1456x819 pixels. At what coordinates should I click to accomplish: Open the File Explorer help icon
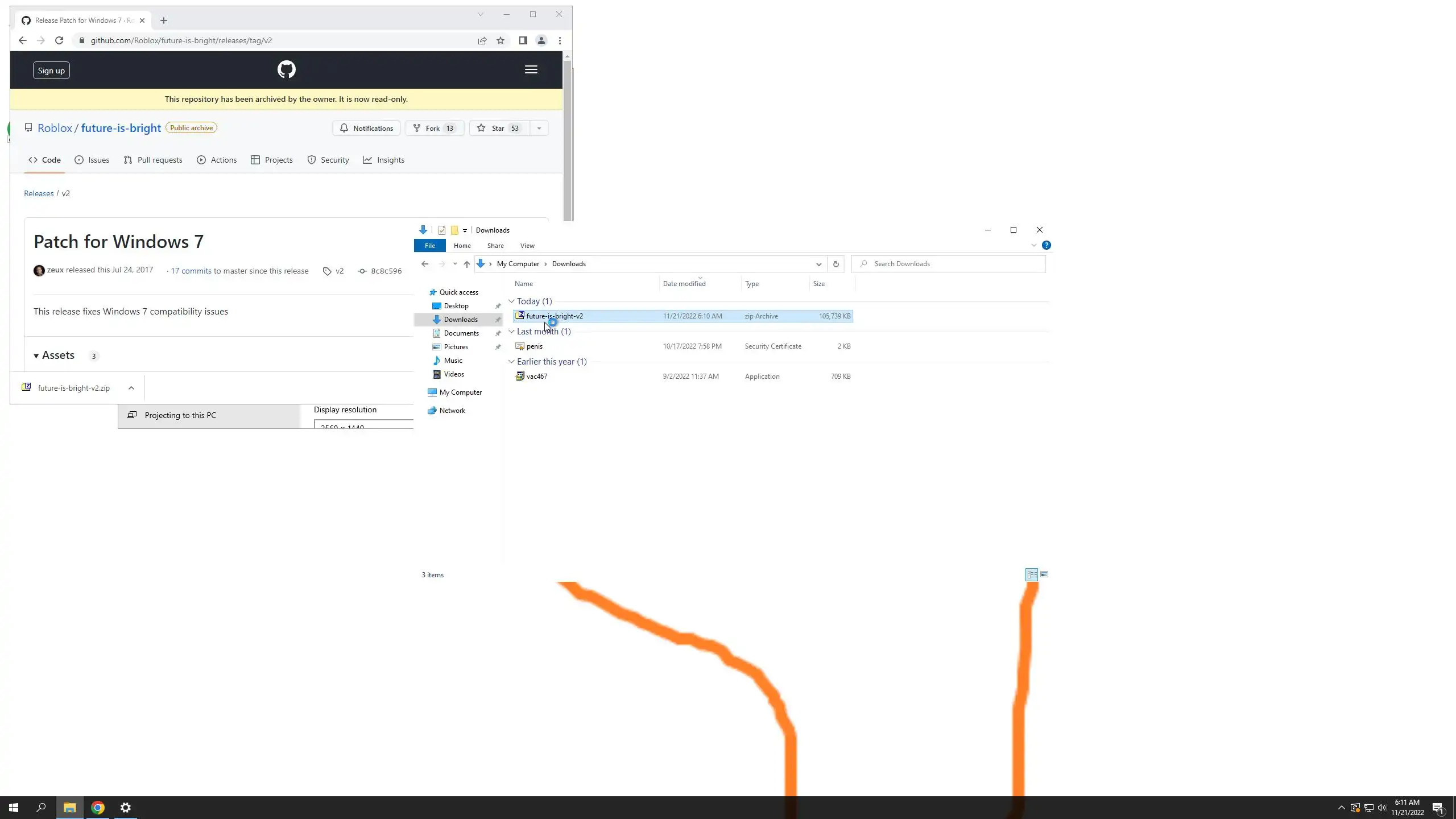[1046, 246]
